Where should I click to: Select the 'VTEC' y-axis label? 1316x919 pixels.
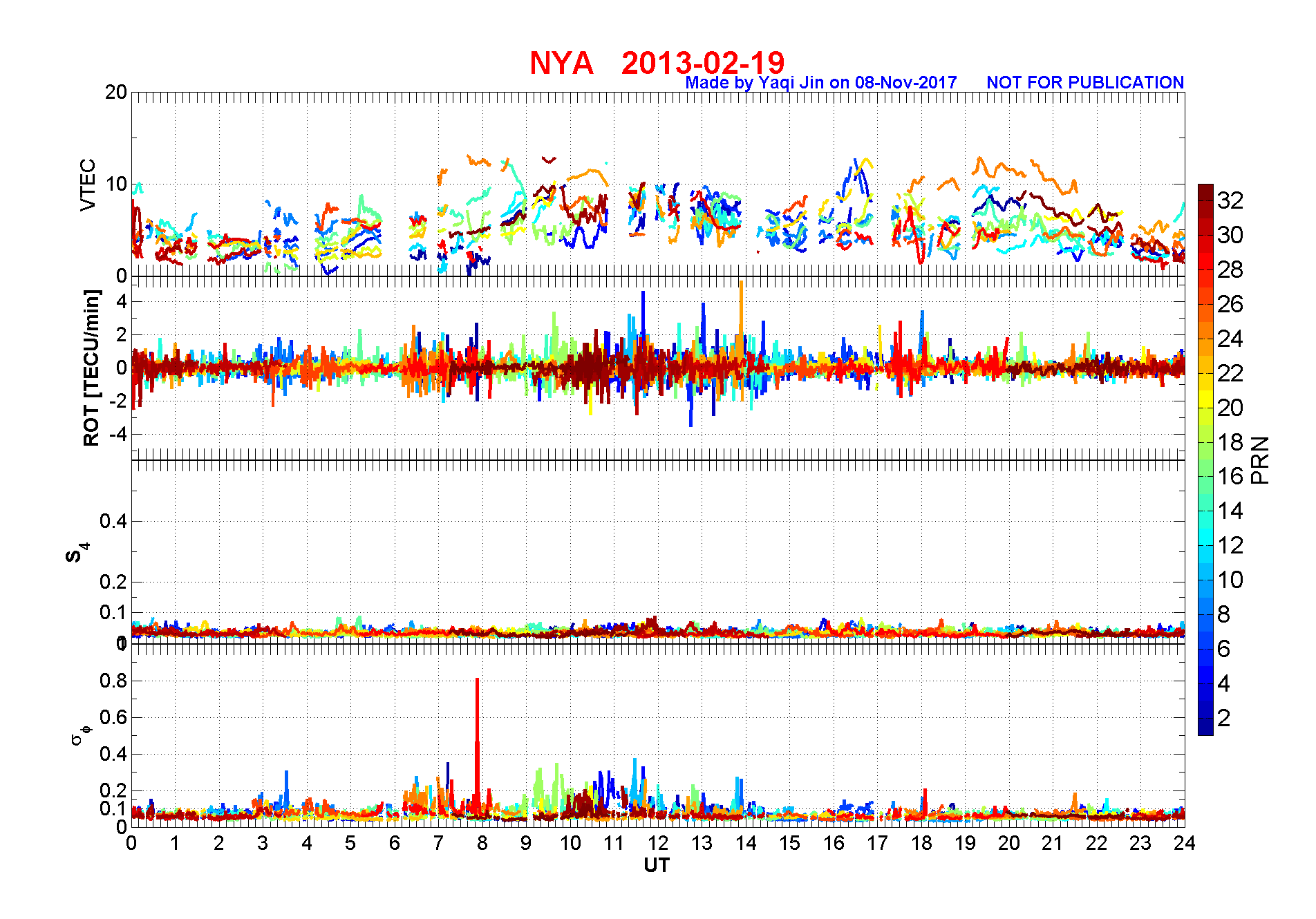coord(88,184)
